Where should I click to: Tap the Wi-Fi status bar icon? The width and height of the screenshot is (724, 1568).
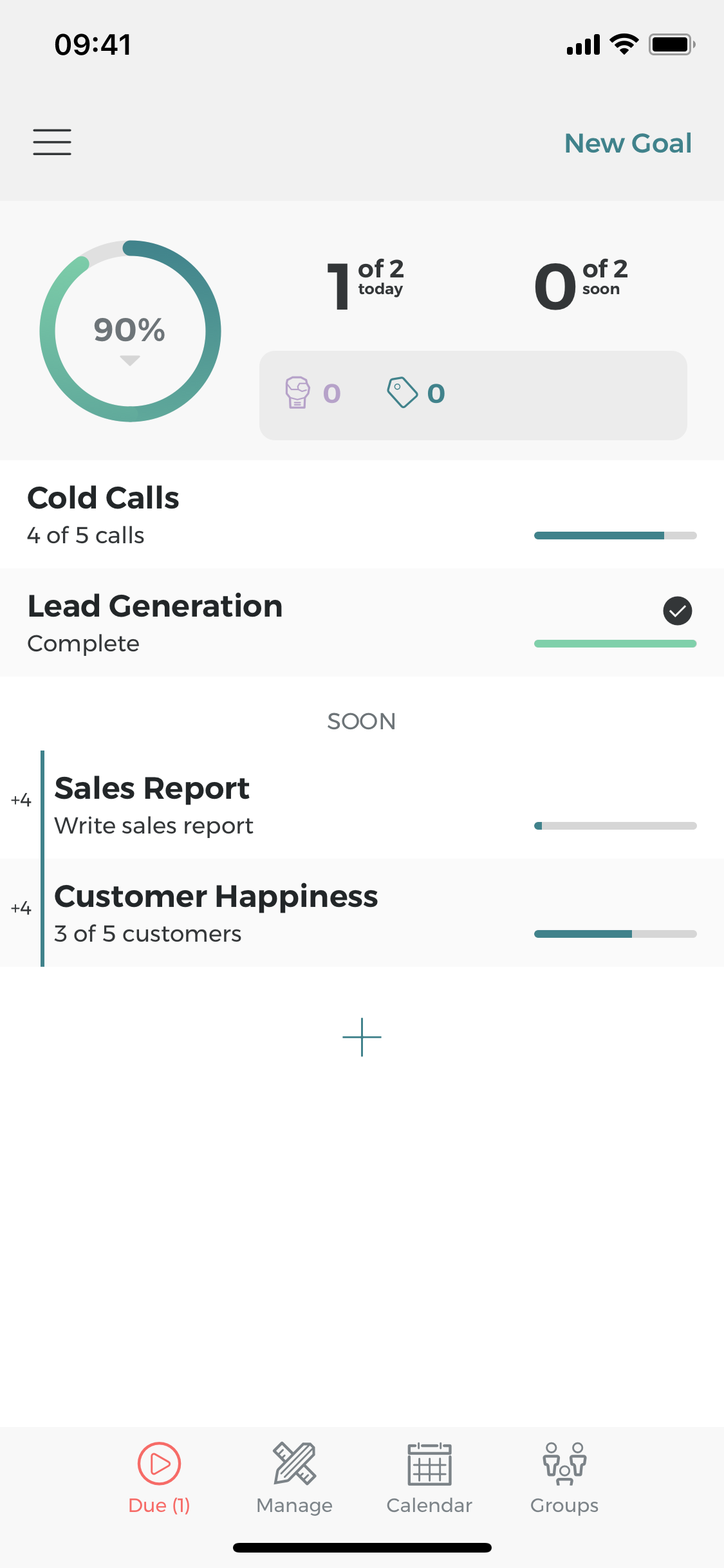622,42
